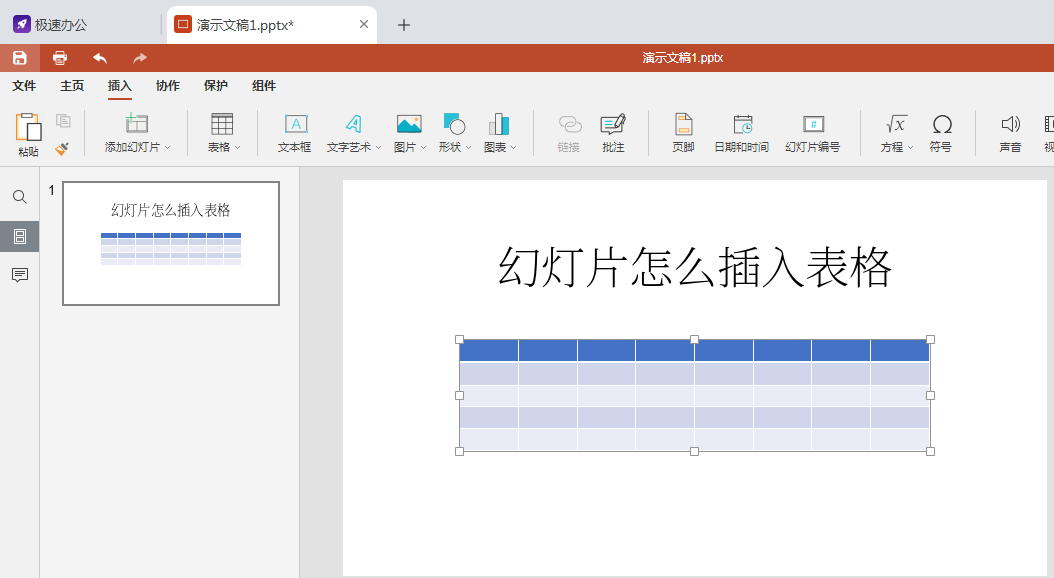The image size is (1054, 578).
Task: Expand the Add Slide dropdown arrow
Action: pos(167,147)
